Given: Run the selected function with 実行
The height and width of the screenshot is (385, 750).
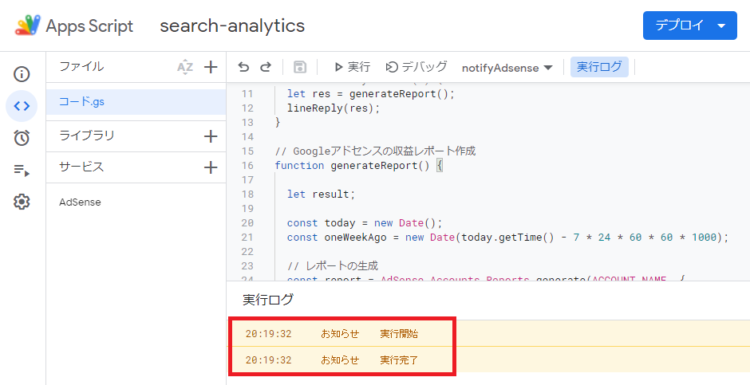Looking at the screenshot, I should 352,67.
